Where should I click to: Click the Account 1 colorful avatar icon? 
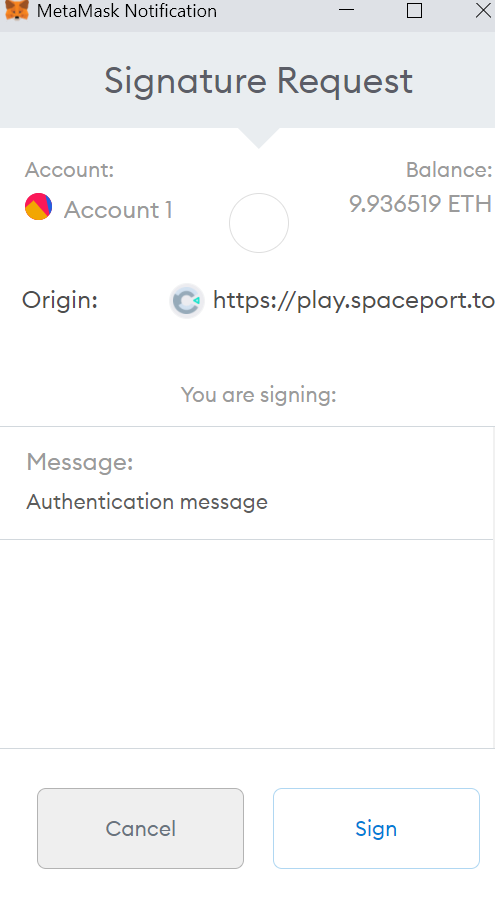[x=38, y=207]
